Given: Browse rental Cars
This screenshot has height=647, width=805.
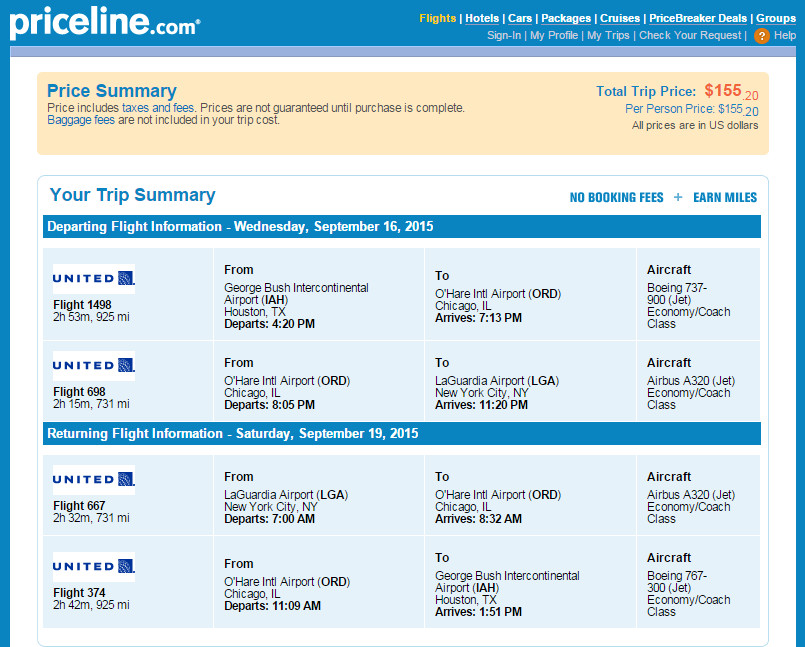Looking at the screenshot, I should coord(518,18).
